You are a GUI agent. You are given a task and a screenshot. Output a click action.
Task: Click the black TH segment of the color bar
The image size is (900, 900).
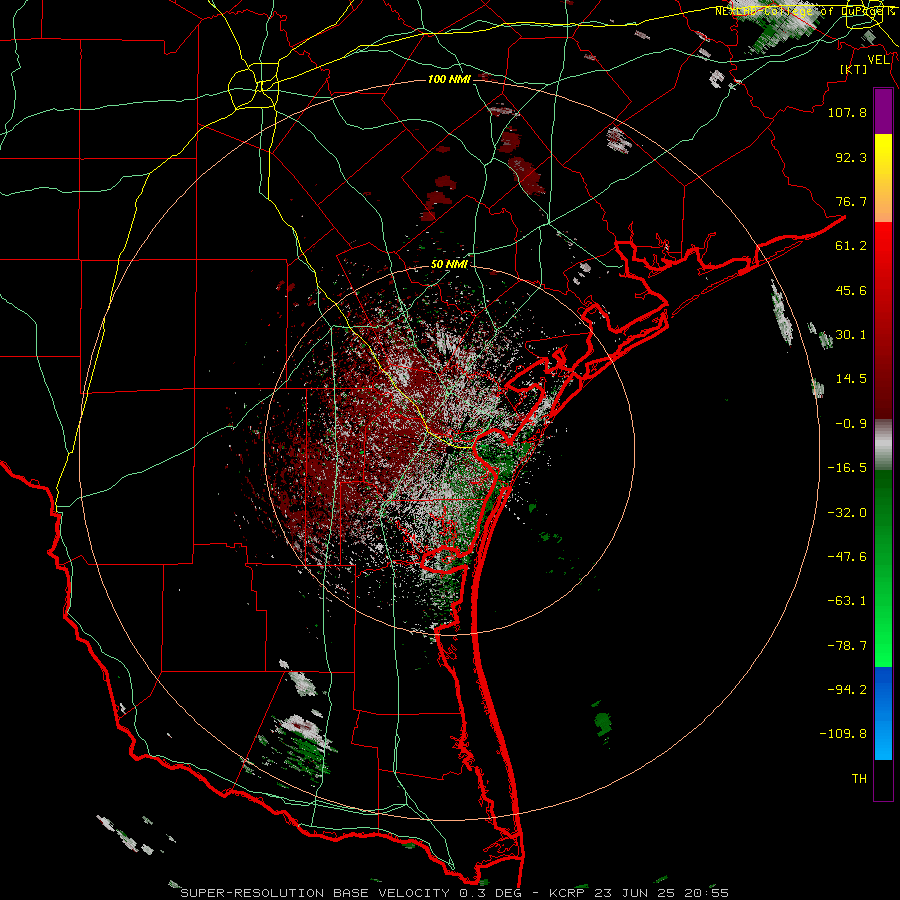click(x=883, y=779)
